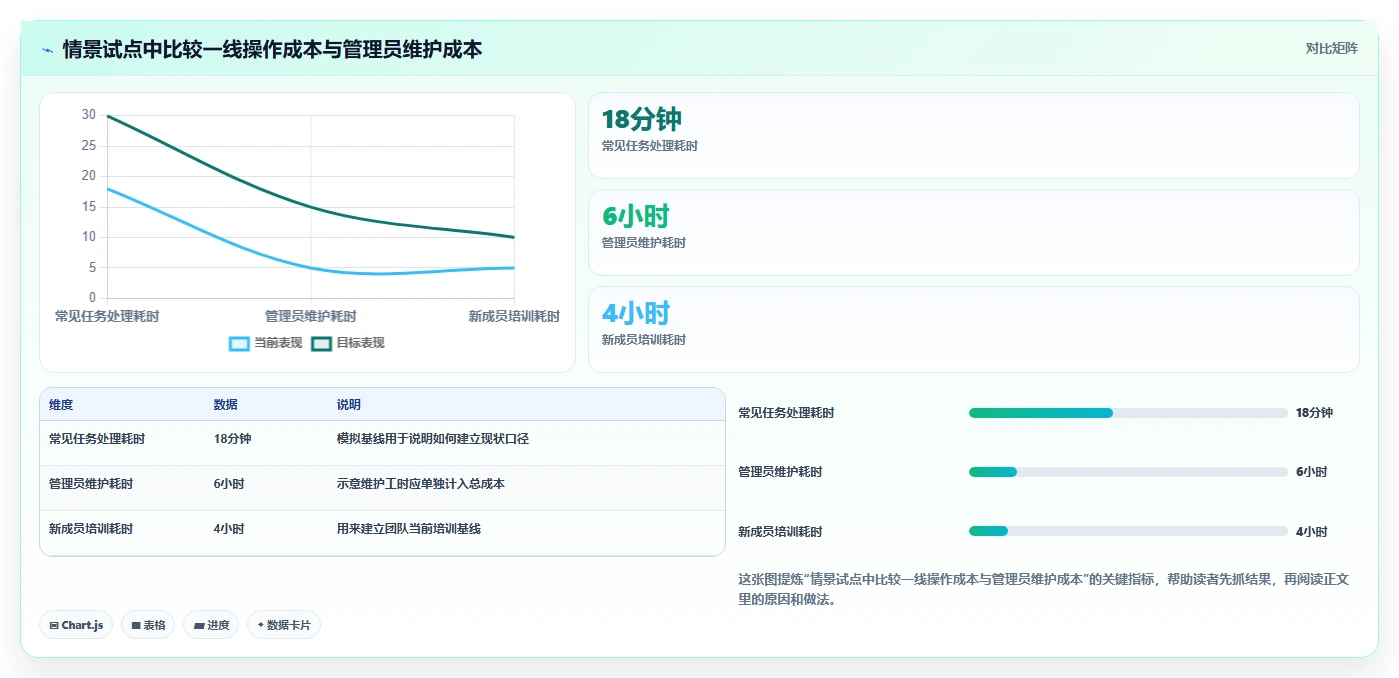Select the 6小时 metric card
The height and width of the screenshot is (678, 1399).
(973, 233)
